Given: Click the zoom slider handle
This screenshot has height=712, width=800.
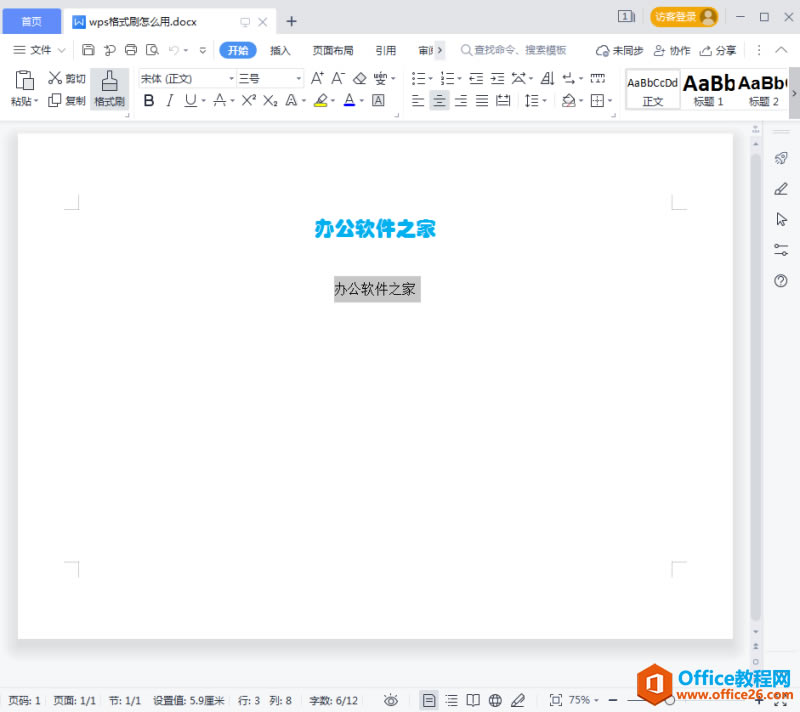Looking at the screenshot, I should [x=670, y=700].
